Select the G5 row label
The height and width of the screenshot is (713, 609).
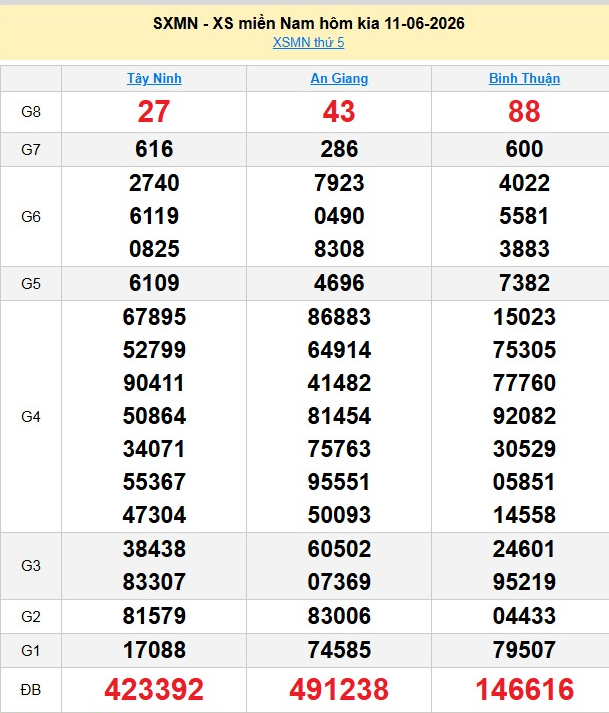(x=31, y=284)
